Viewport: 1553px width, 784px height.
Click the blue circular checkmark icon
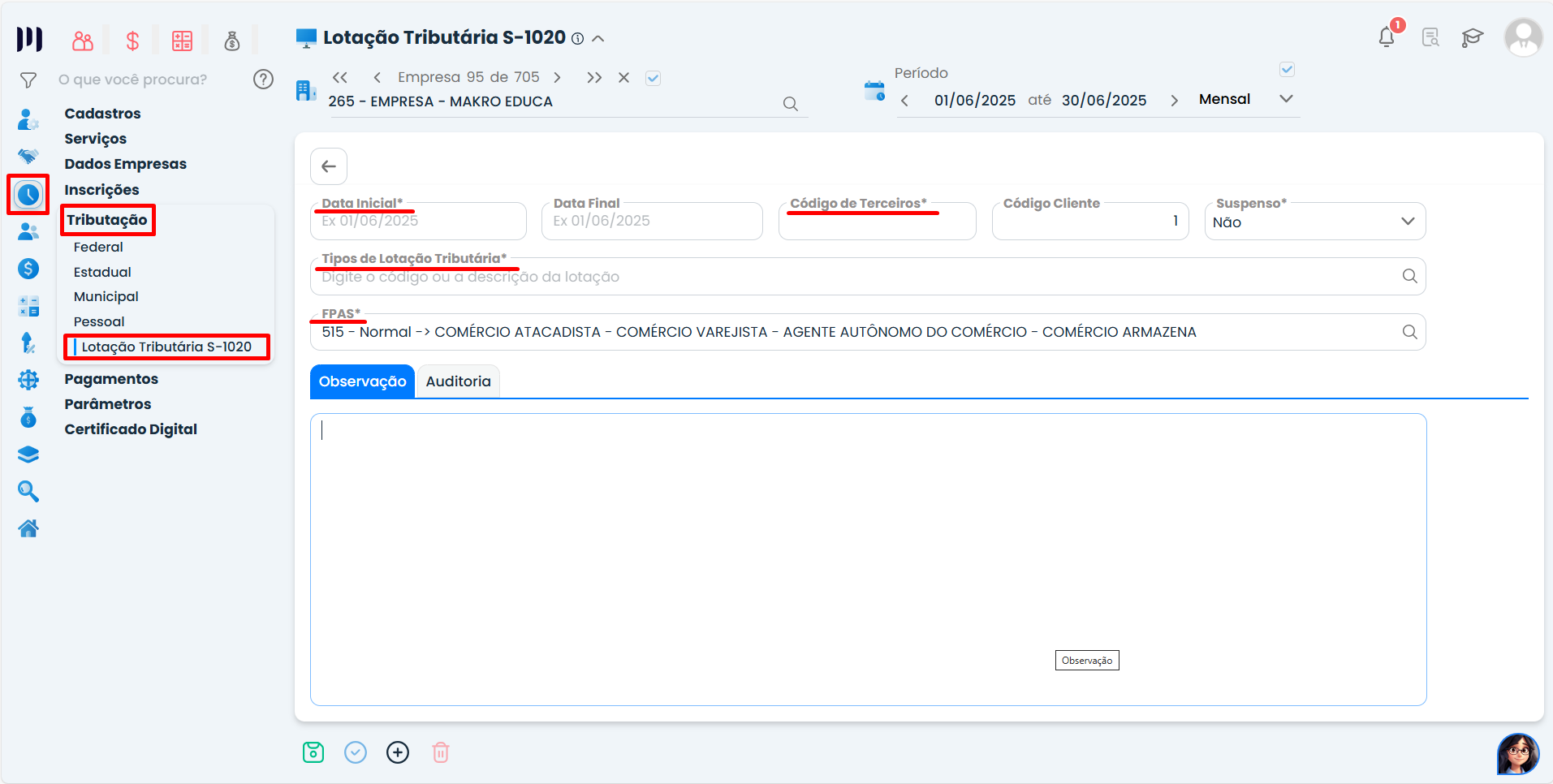356,752
